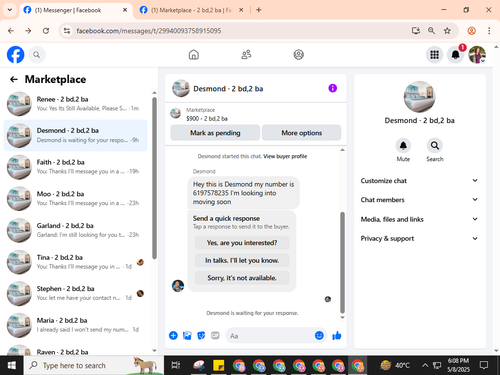Send a thumbs up like
This screenshot has height=375, width=500.
337,335
